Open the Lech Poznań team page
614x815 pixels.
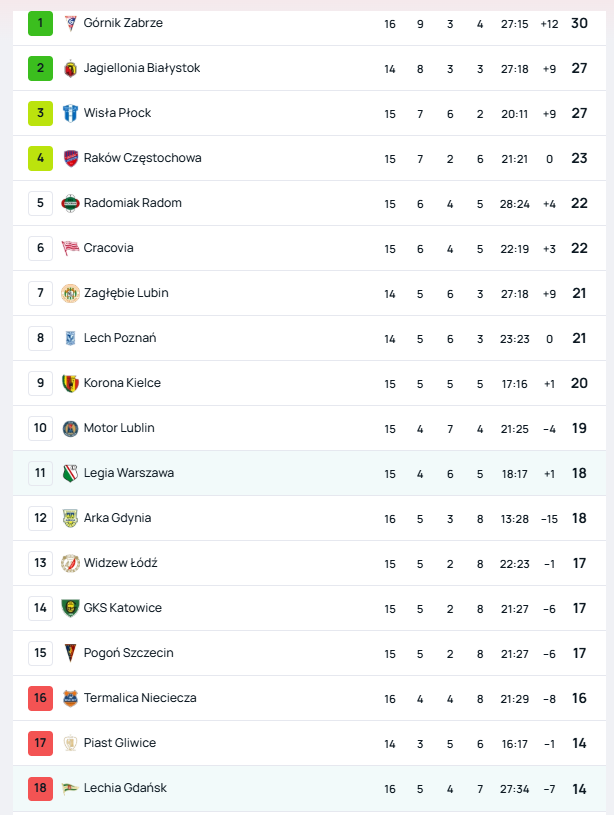pos(120,338)
